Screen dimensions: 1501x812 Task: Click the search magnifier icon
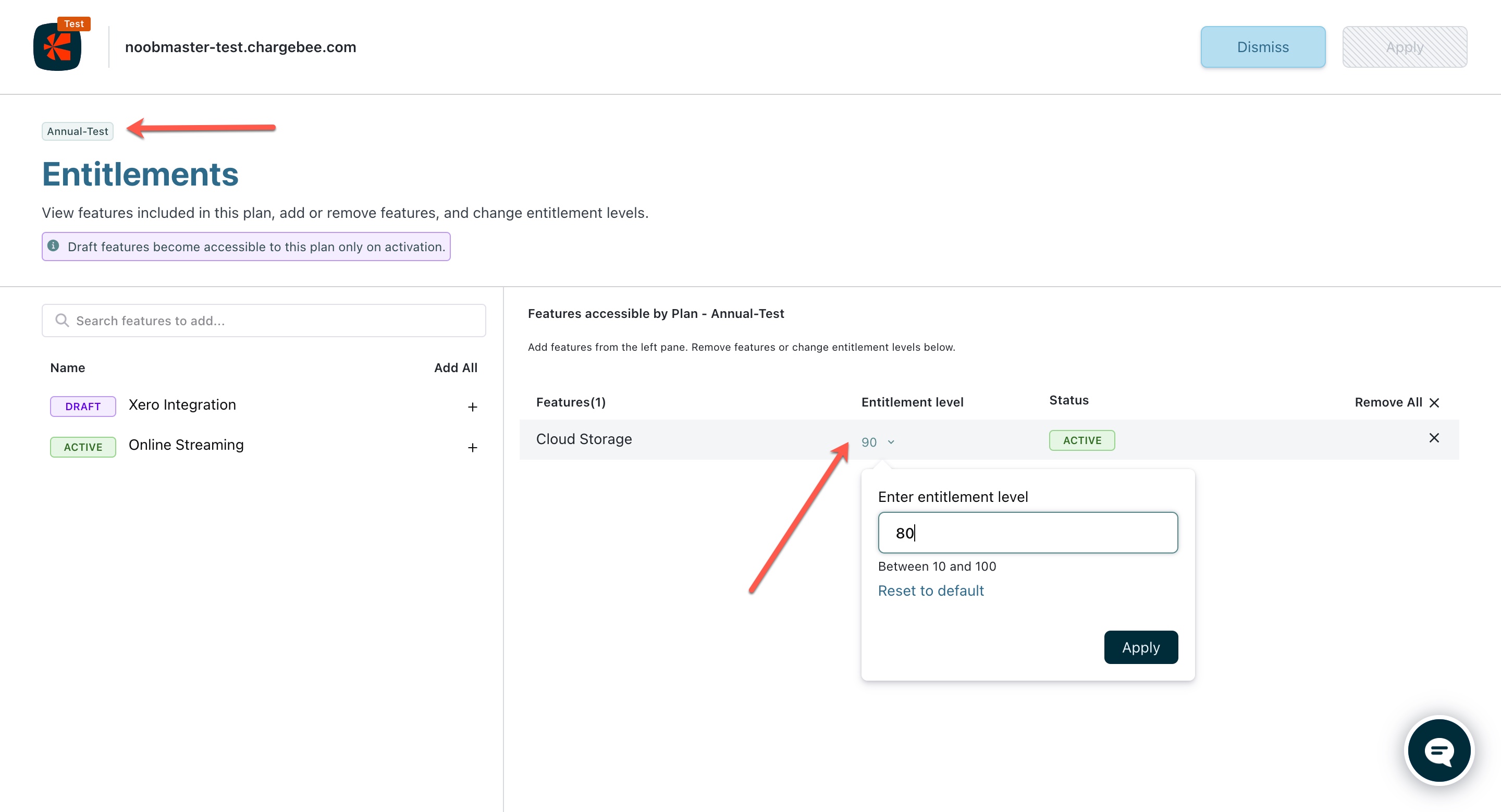[62, 321]
